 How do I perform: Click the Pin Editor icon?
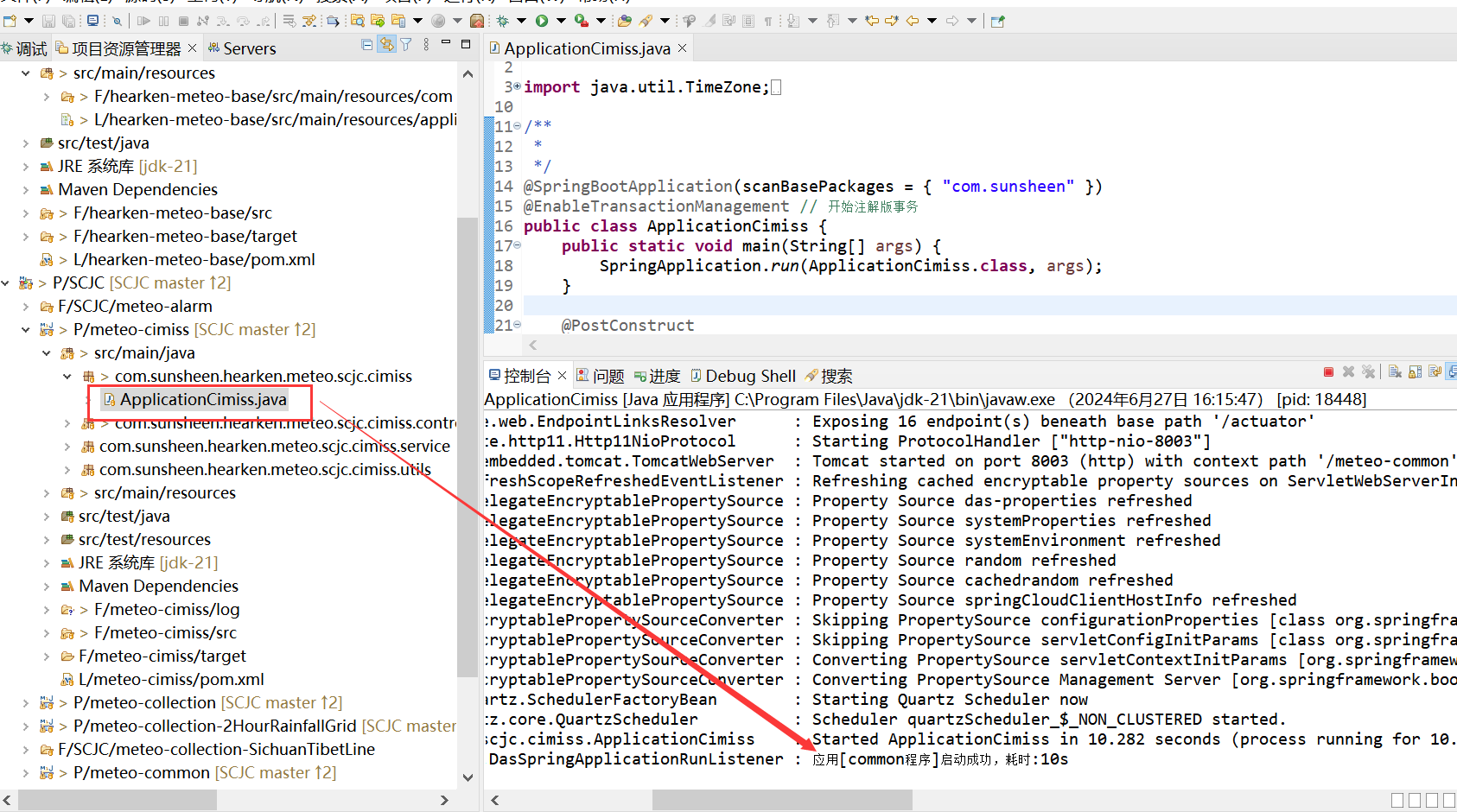click(998, 21)
